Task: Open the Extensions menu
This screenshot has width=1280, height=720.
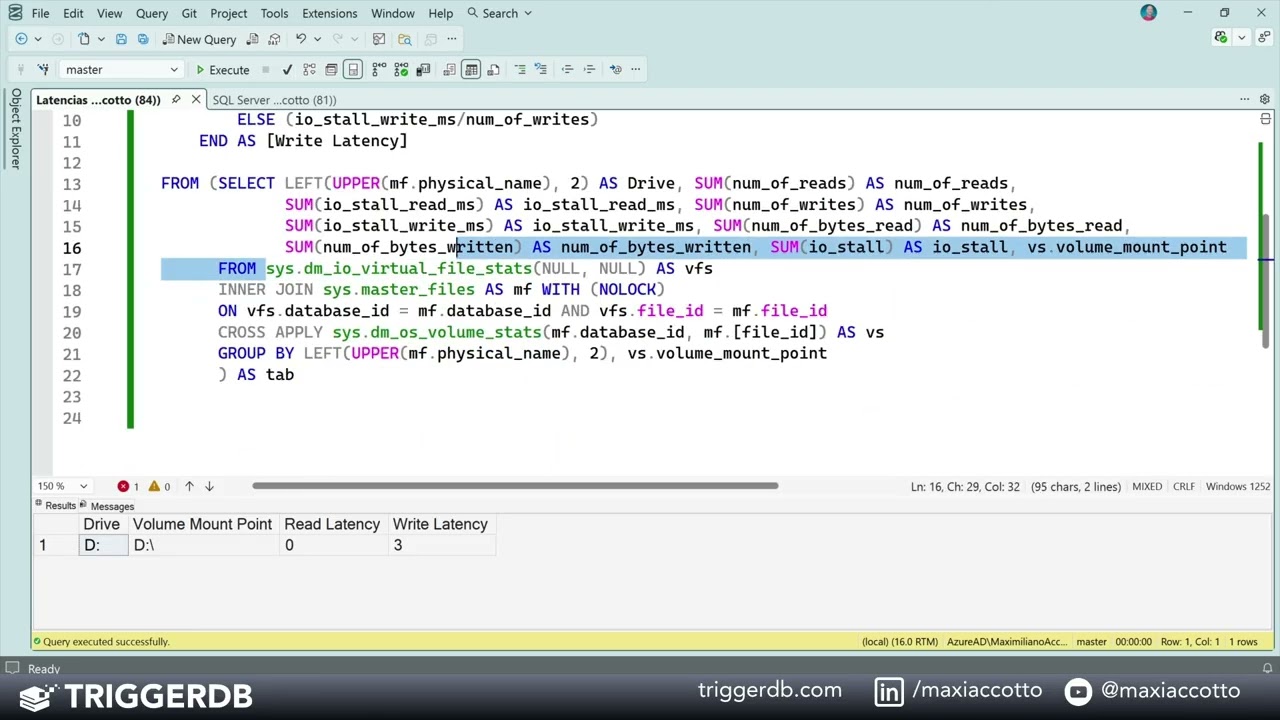Action: pos(329,13)
